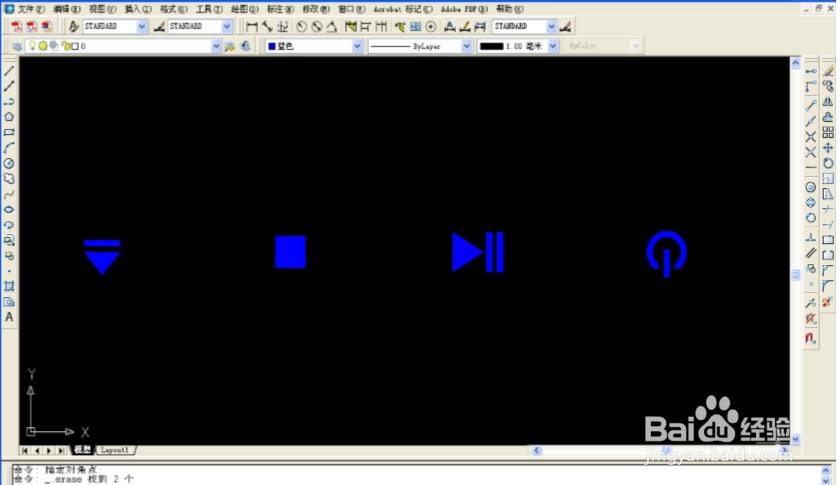
Task: Click the Diameter dimension icon
Action: pyautogui.click(x=317, y=26)
